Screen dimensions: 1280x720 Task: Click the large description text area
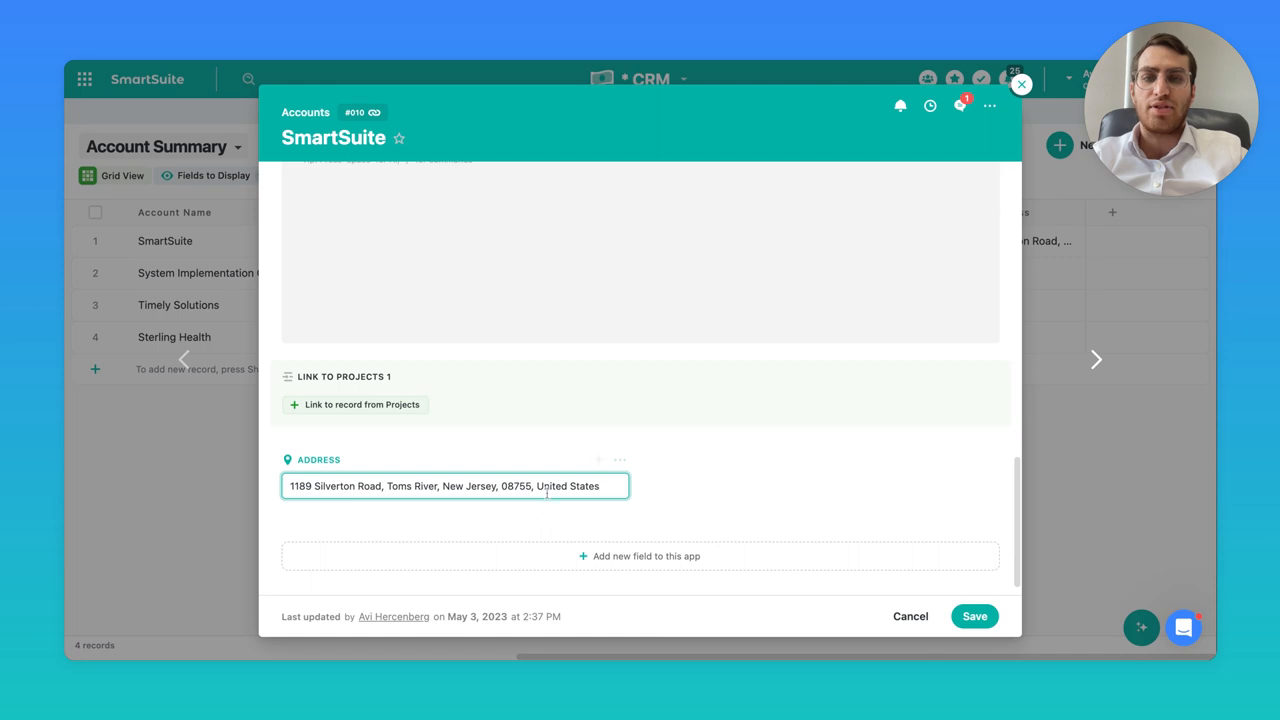click(x=640, y=252)
